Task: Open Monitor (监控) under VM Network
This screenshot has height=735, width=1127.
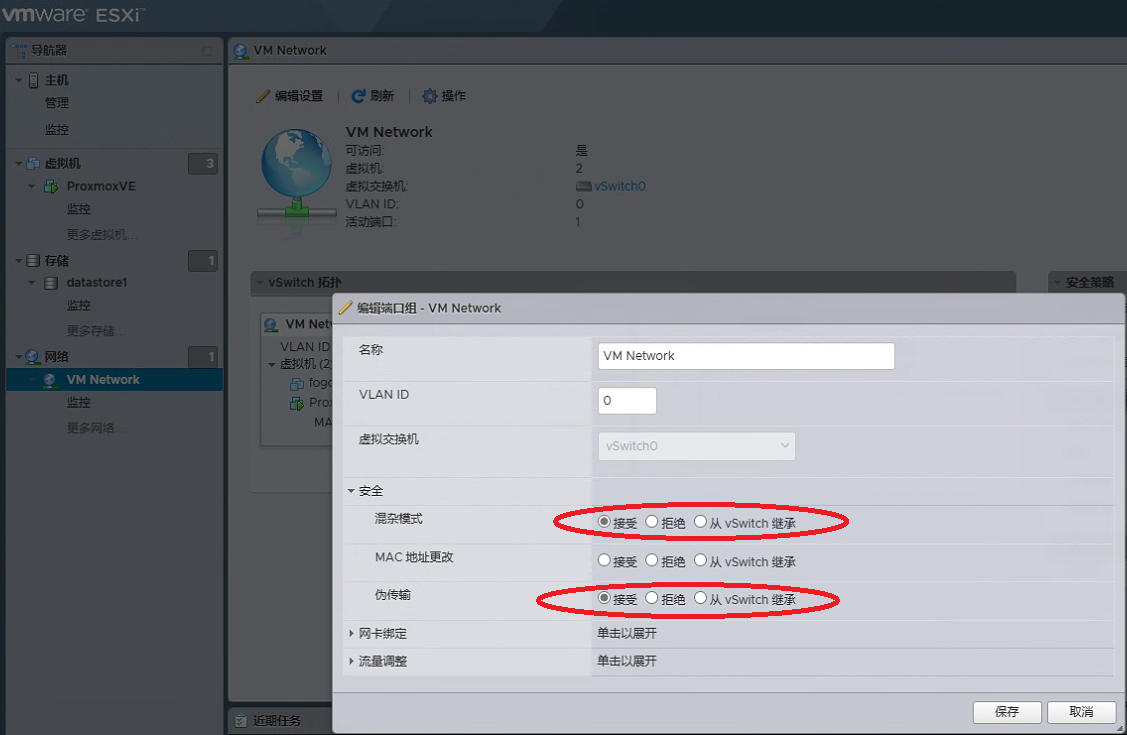Action: pyautogui.click(x=78, y=403)
